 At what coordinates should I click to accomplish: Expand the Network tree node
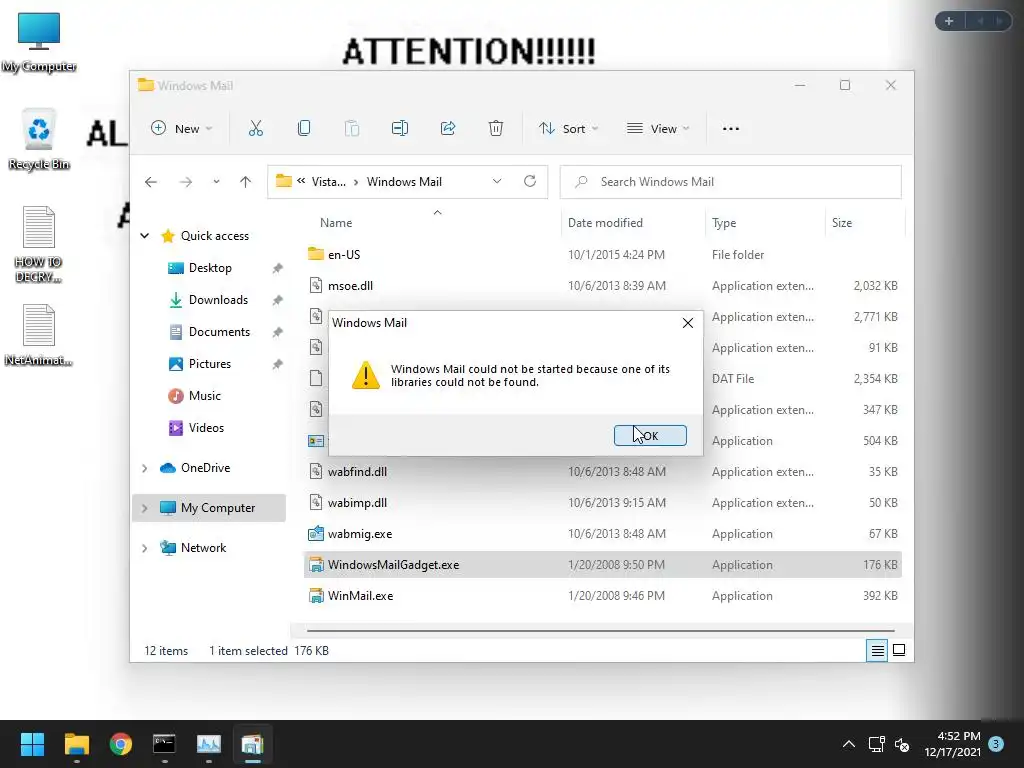[x=144, y=548]
